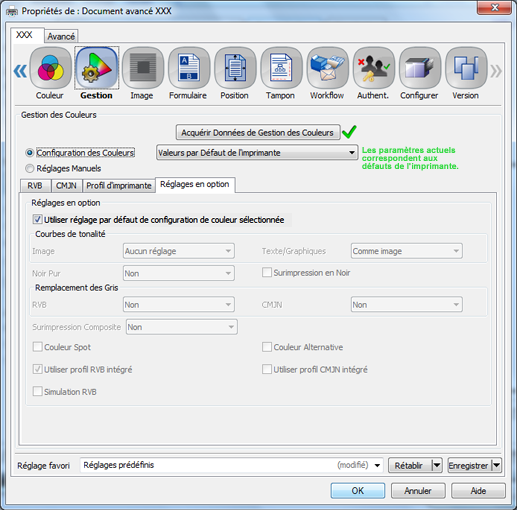Open the Configurer printer icon
517x510 pixels.
(x=420, y=68)
